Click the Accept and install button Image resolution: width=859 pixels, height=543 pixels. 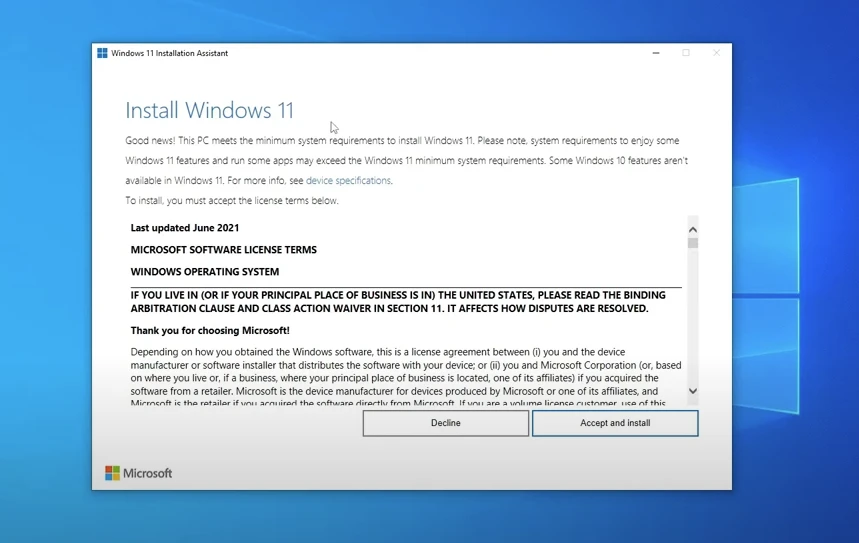[615, 423]
